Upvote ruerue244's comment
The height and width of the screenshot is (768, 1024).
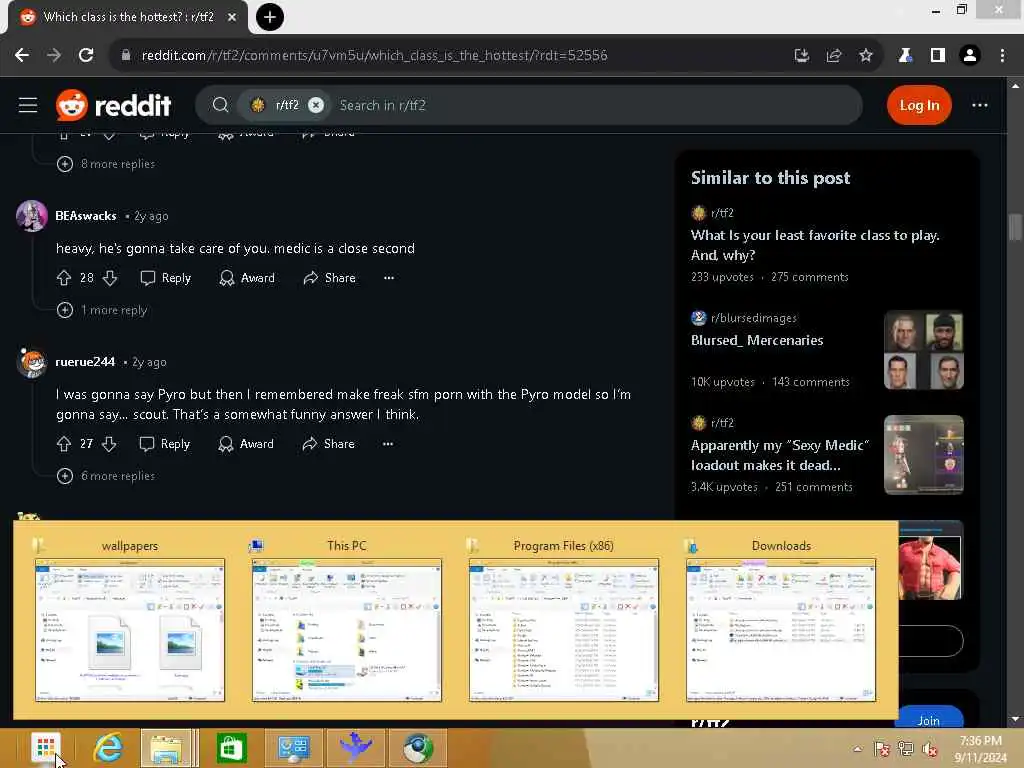tap(63, 444)
